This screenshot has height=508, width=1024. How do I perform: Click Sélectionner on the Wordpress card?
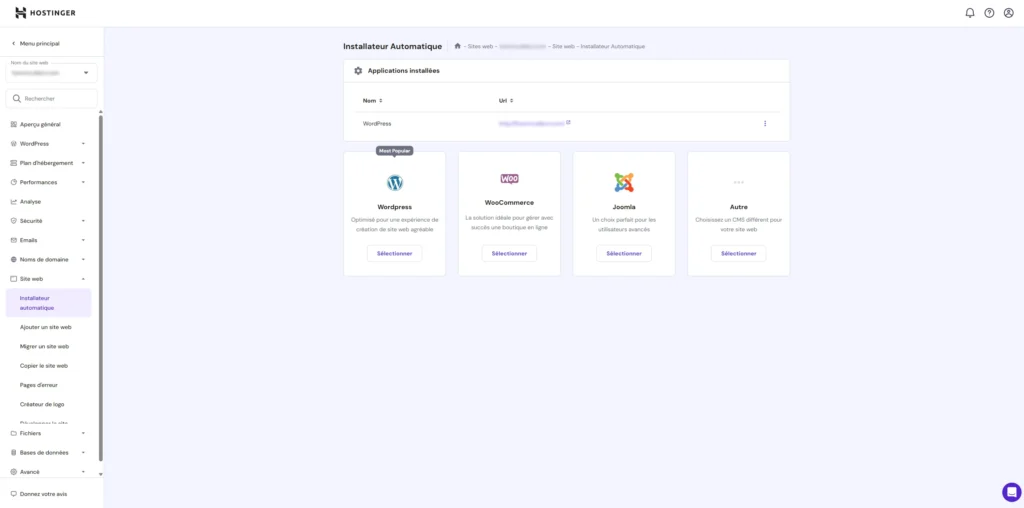click(x=394, y=253)
